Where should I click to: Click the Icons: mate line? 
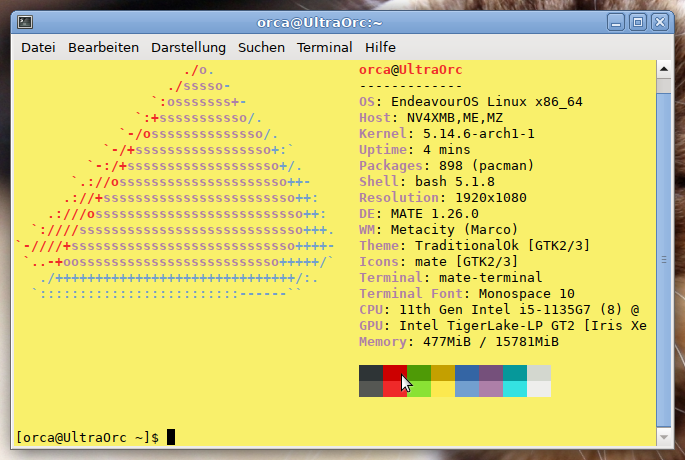[x=438, y=262]
